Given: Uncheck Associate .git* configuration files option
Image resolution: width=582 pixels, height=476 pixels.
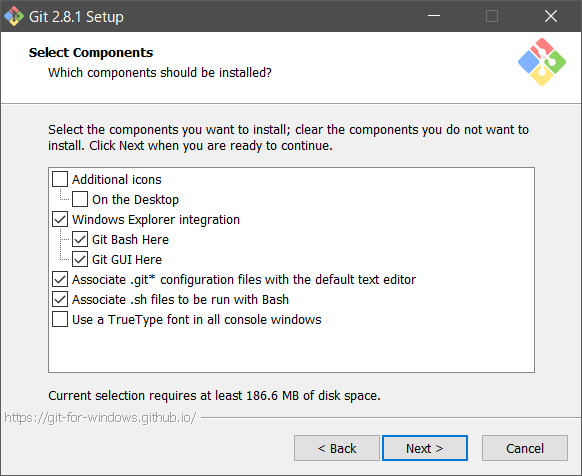Looking at the screenshot, I should point(60,279).
